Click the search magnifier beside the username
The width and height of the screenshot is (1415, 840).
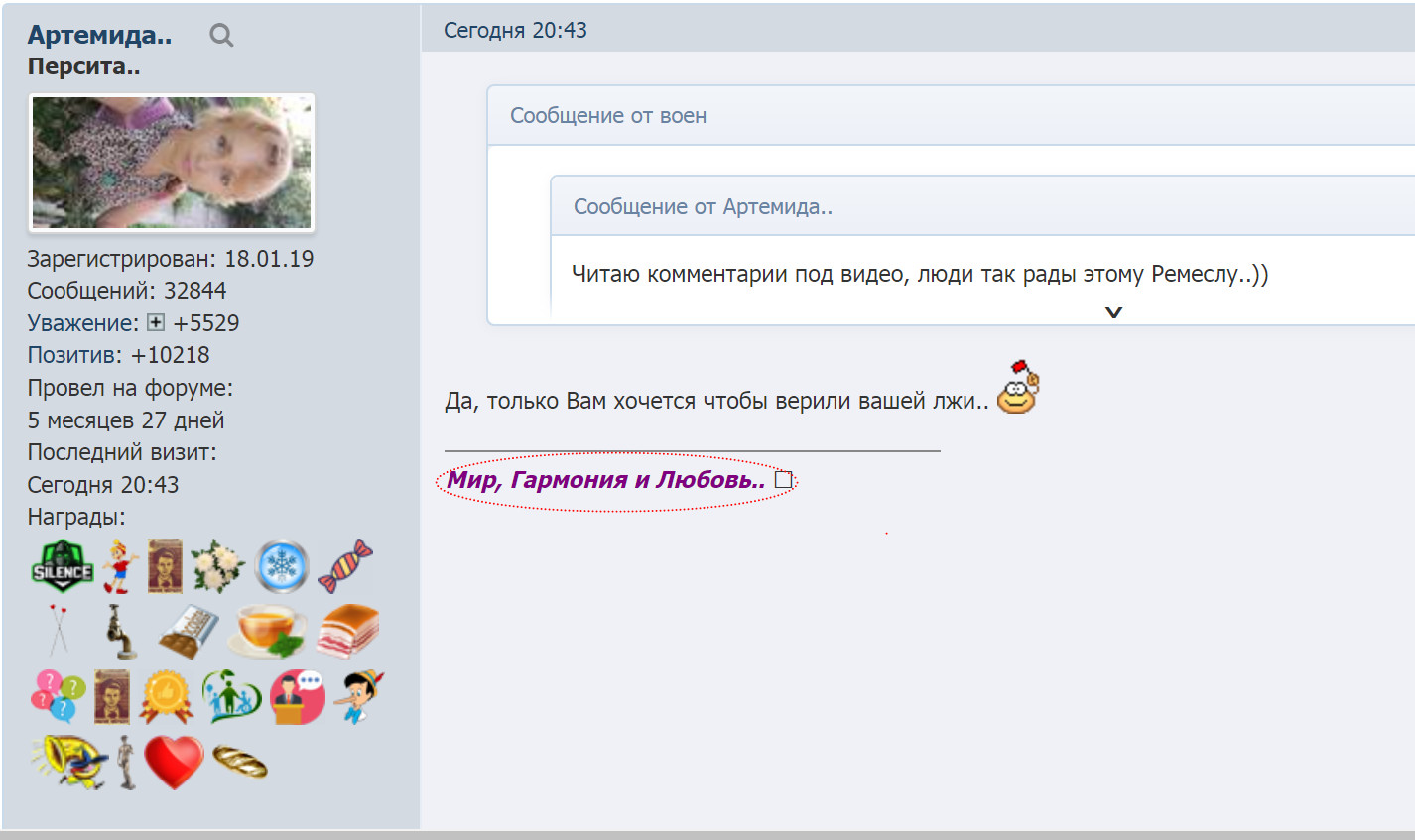click(221, 36)
